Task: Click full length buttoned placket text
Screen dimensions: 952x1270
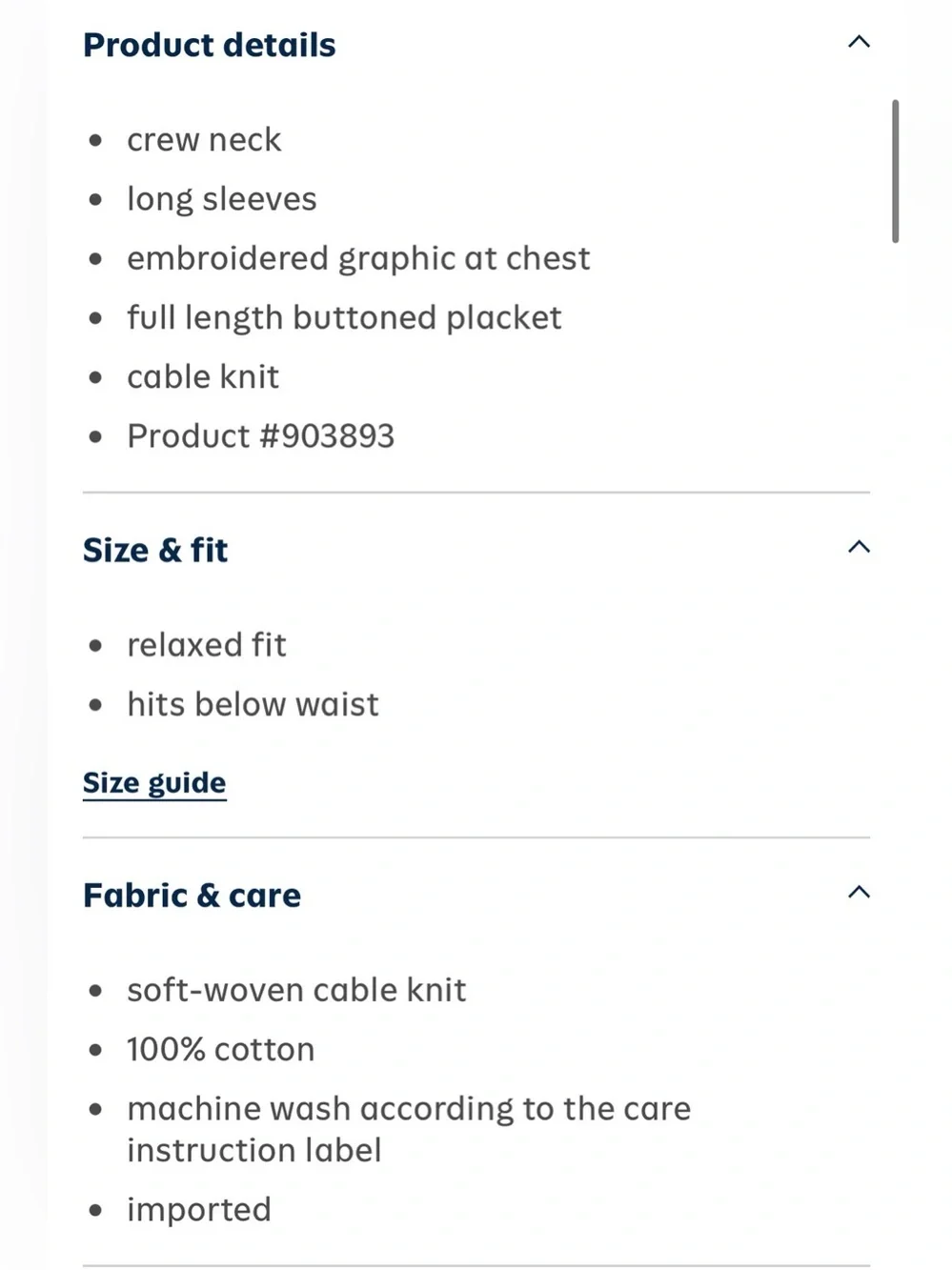Action: point(344,318)
